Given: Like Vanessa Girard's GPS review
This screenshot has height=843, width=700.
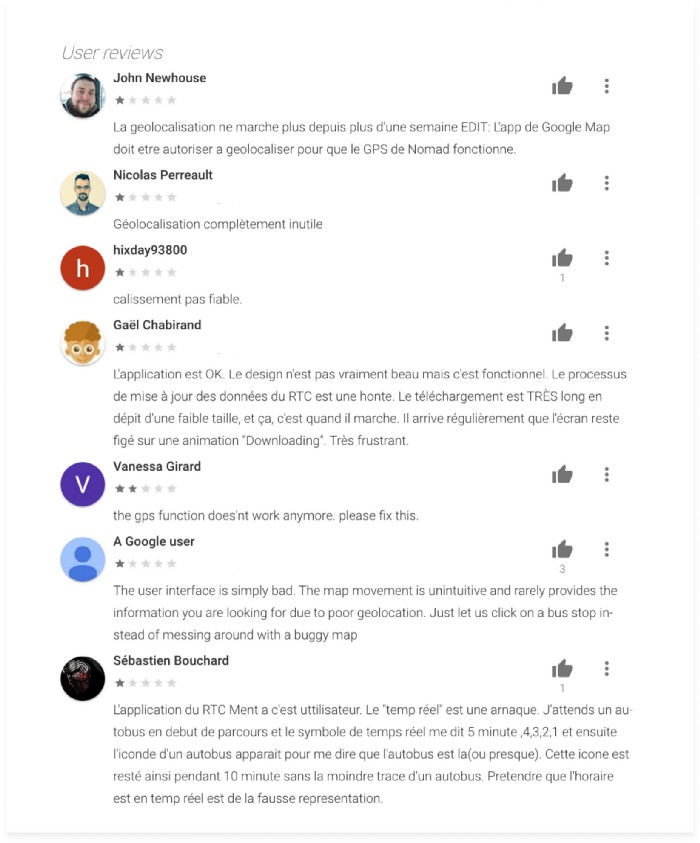Looking at the screenshot, I should (x=562, y=474).
